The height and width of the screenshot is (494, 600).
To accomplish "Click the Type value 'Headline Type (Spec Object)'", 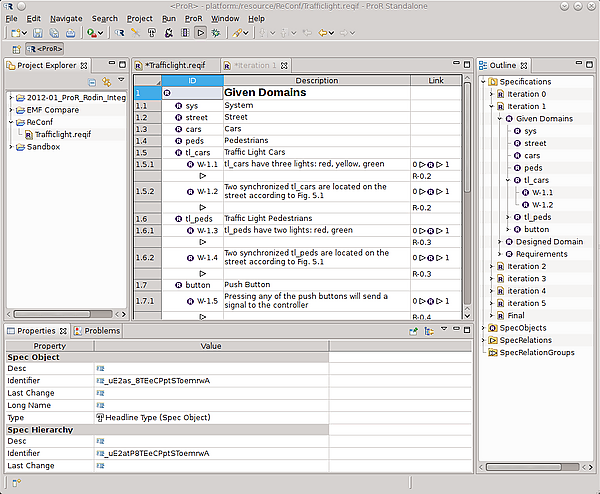I will pos(158,418).
